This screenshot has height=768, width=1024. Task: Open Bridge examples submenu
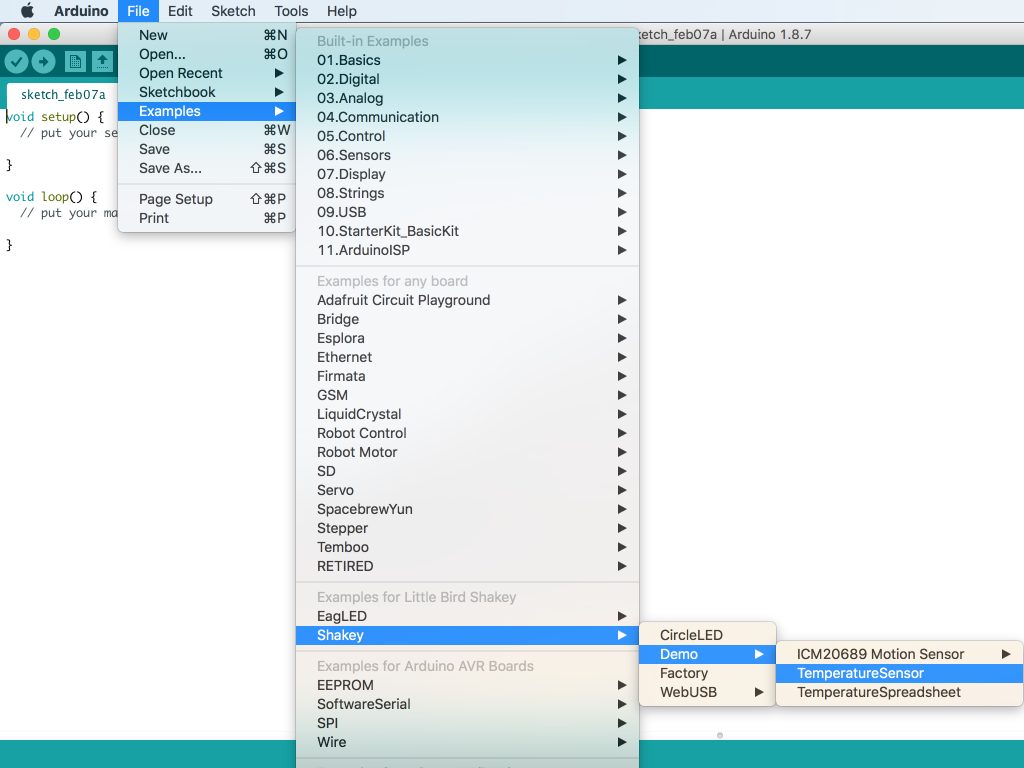coord(468,319)
